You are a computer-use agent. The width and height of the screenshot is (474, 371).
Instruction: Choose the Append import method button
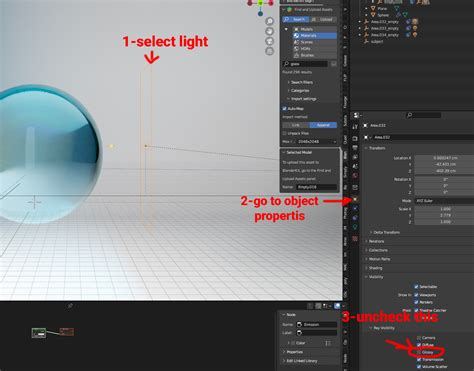coord(323,125)
